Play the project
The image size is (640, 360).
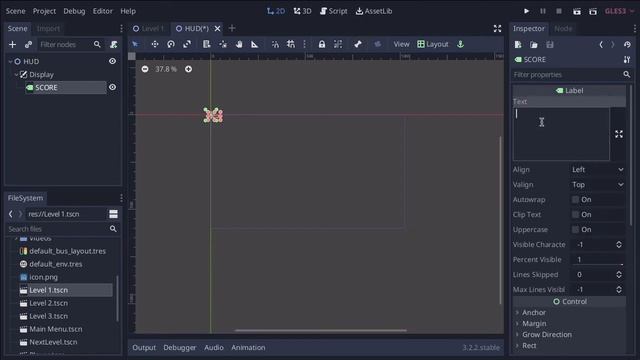click(x=527, y=11)
